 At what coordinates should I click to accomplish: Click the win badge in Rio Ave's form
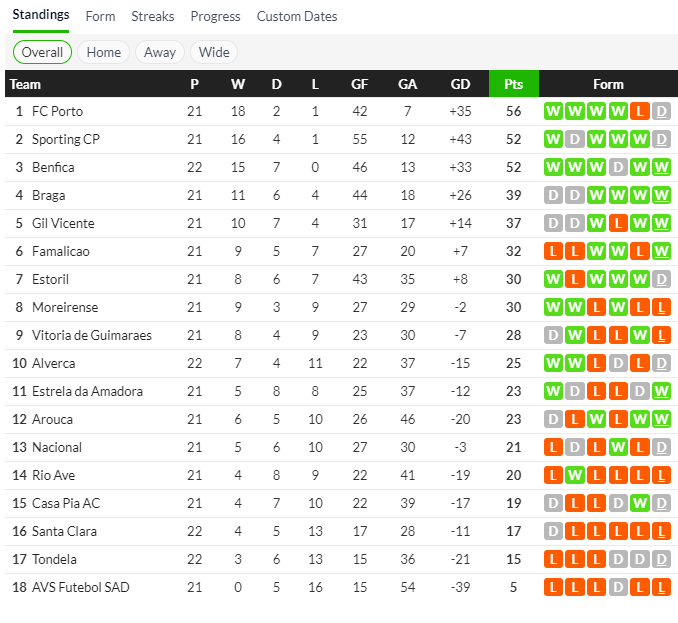(574, 475)
